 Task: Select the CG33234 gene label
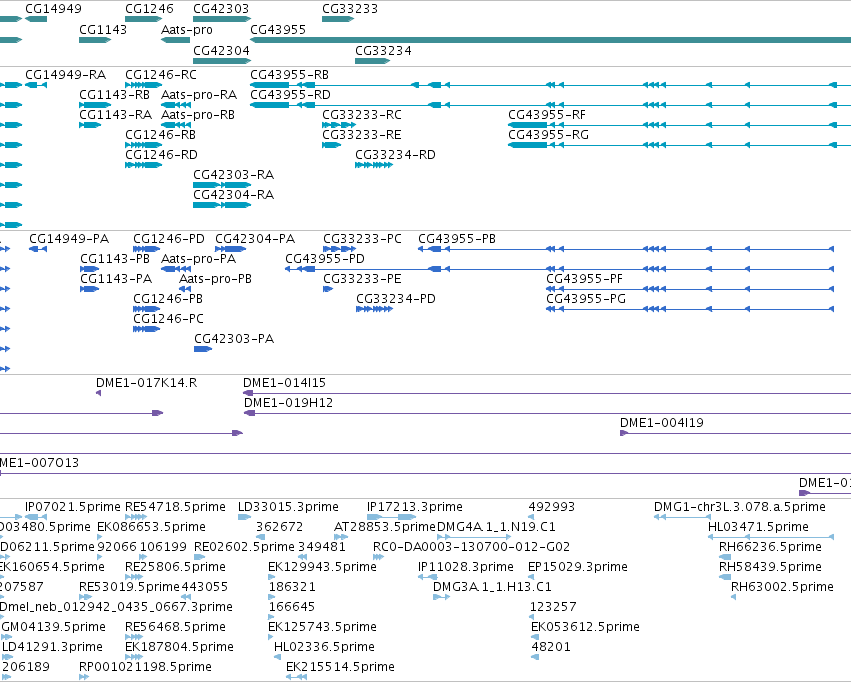coord(383,51)
